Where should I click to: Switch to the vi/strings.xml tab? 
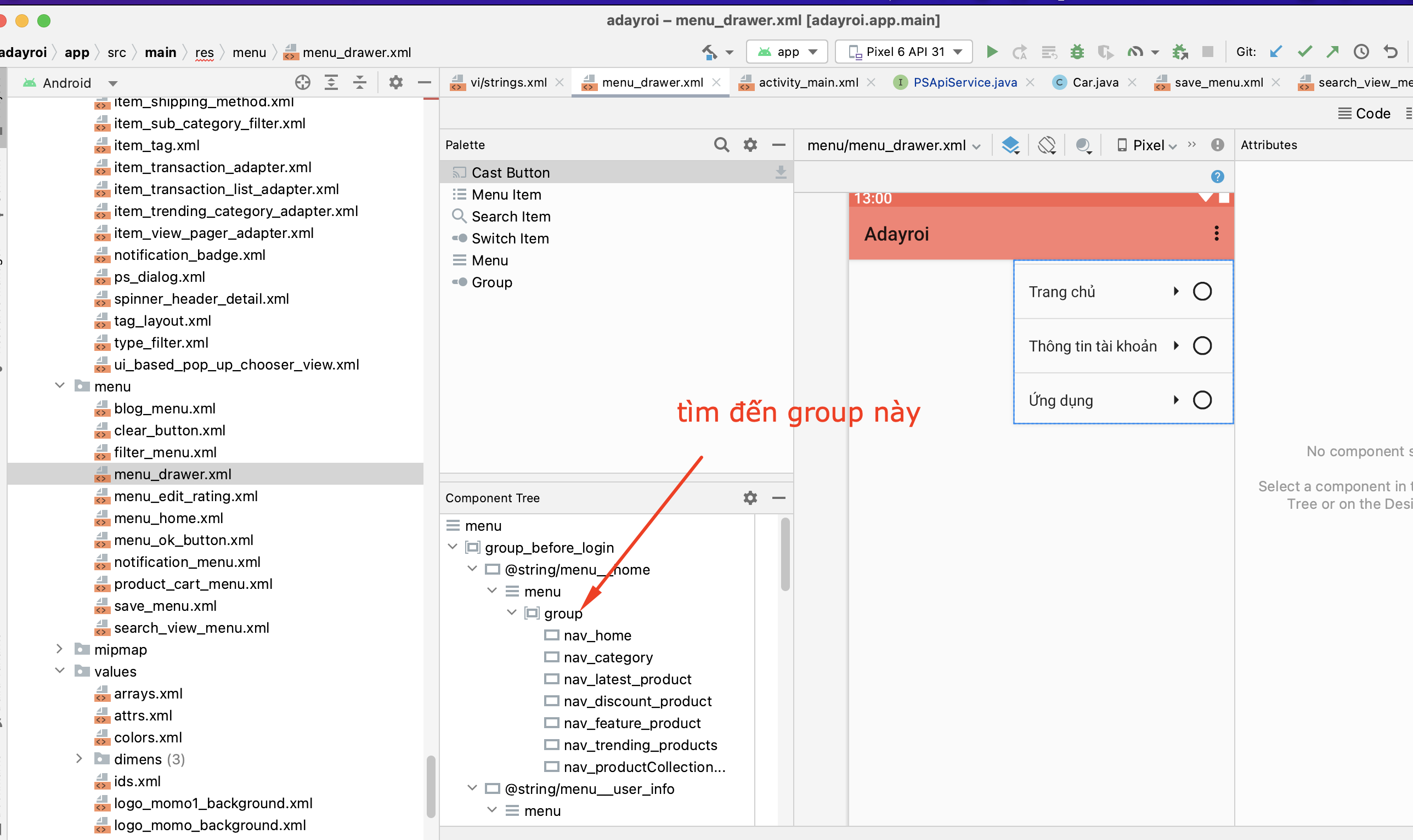tap(508, 83)
